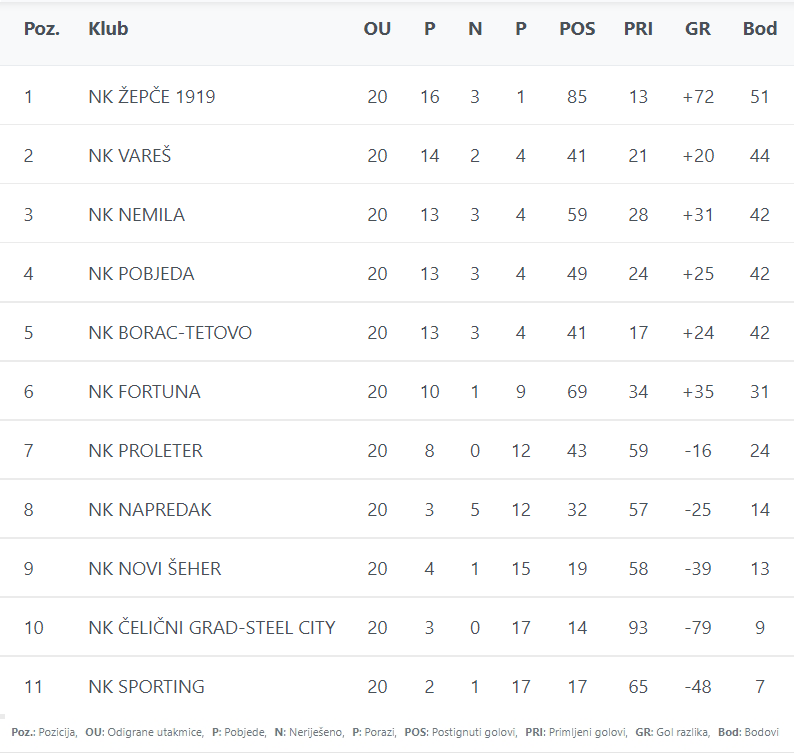Click on NK PROLETER in standings
The image size is (794, 754).
[x=145, y=451]
